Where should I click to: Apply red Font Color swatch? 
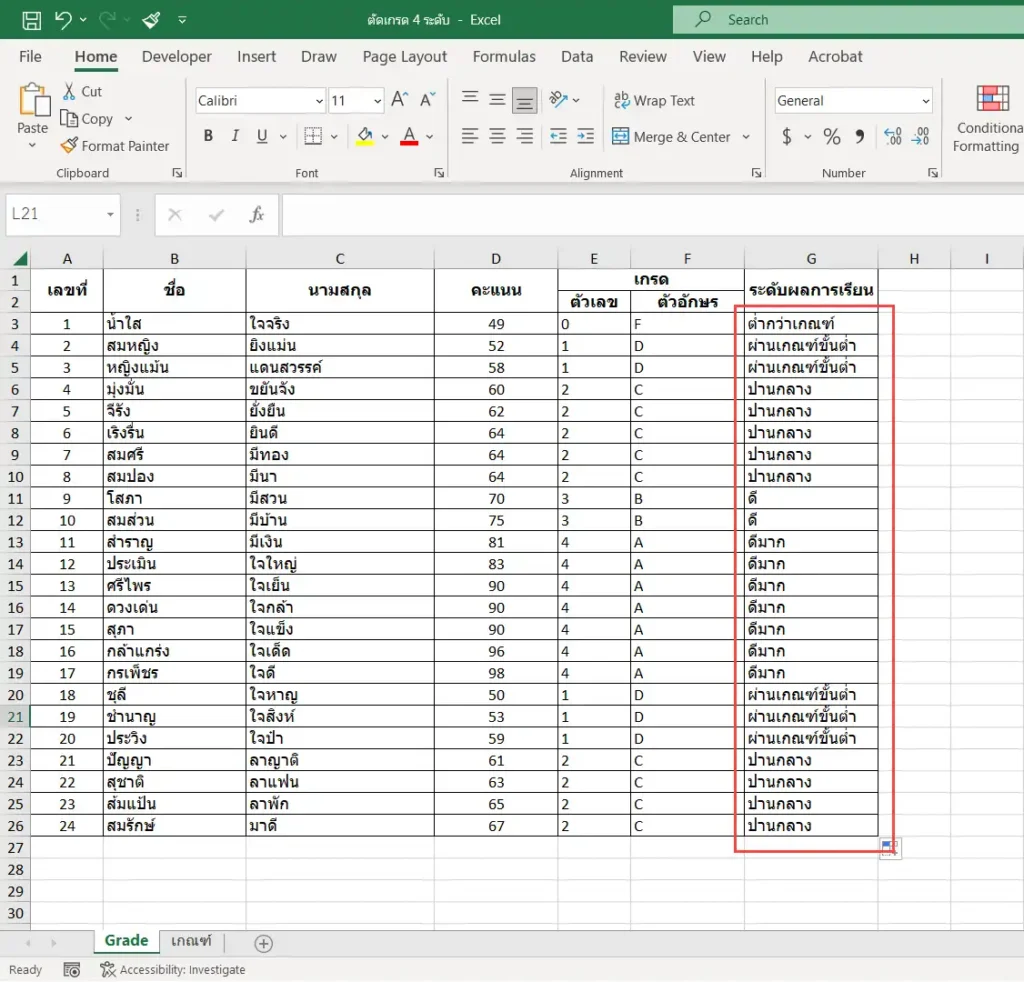tap(409, 136)
